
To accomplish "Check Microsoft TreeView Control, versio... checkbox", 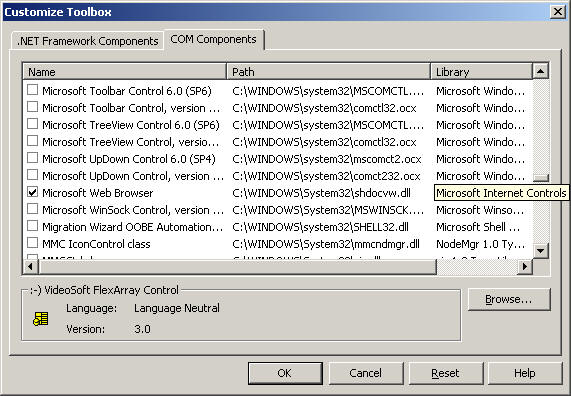I will [x=32, y=141].
